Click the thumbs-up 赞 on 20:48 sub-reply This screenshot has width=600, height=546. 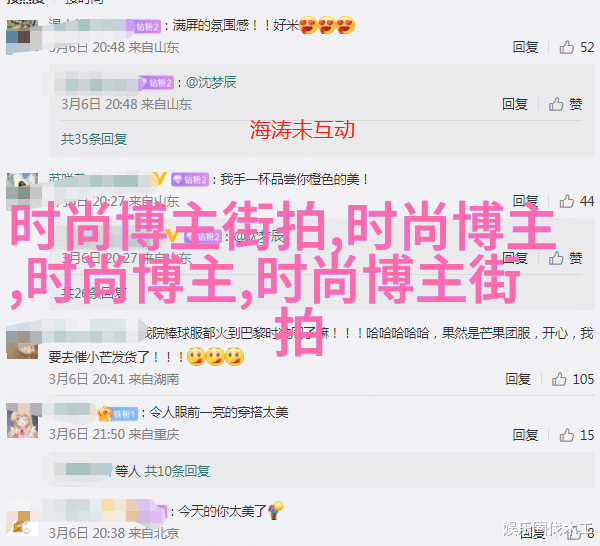click(x=565, y=104)
